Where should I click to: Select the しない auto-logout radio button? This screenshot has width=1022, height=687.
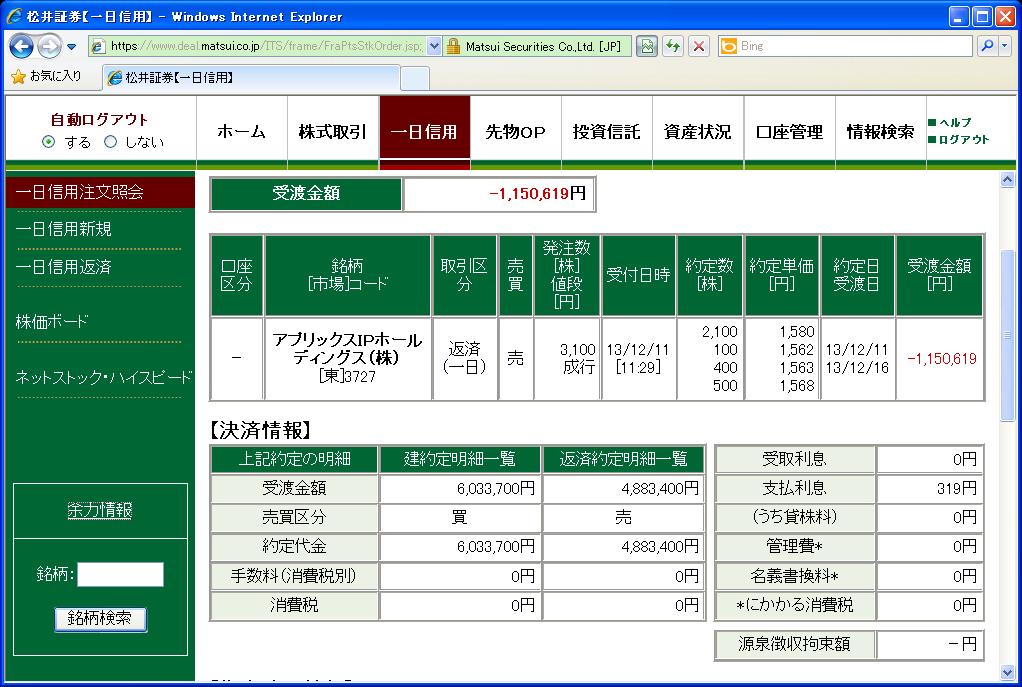point(111,141)
